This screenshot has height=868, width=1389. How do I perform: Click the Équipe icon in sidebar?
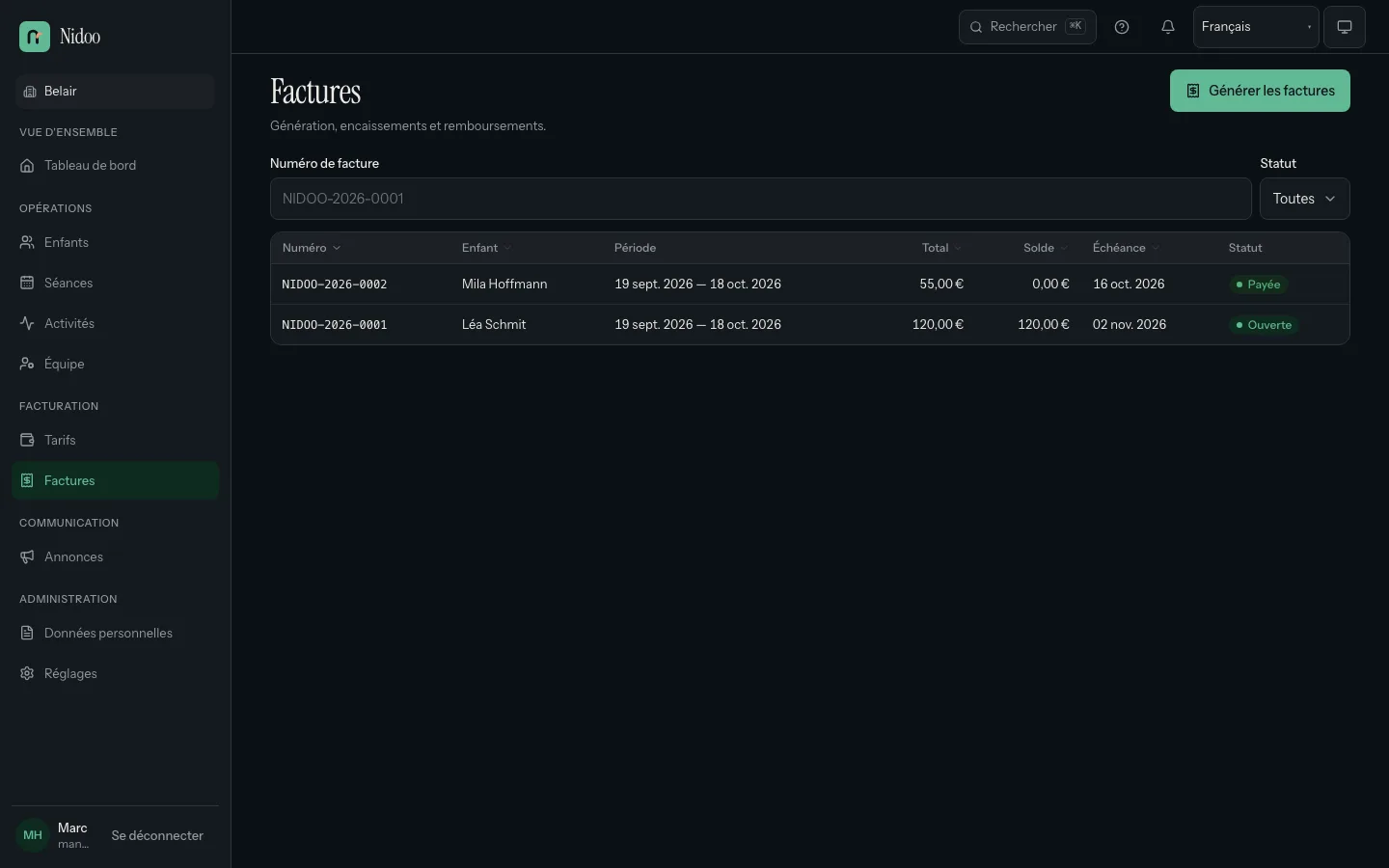tap(27, 365)
